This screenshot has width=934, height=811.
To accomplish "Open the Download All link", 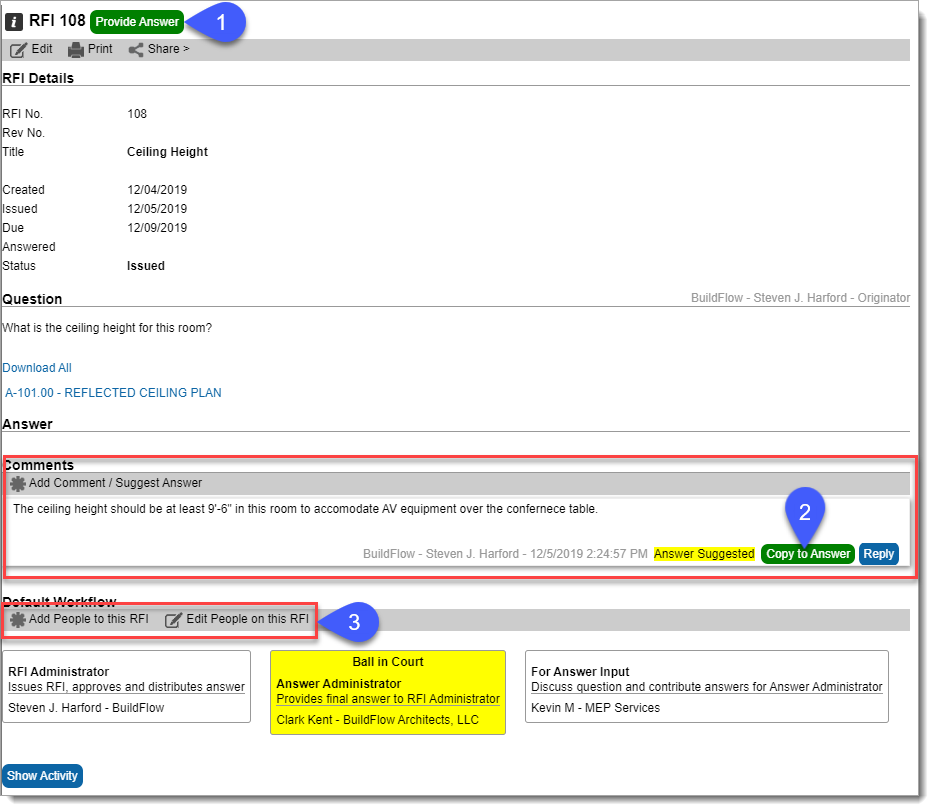I will click(36, 367).
